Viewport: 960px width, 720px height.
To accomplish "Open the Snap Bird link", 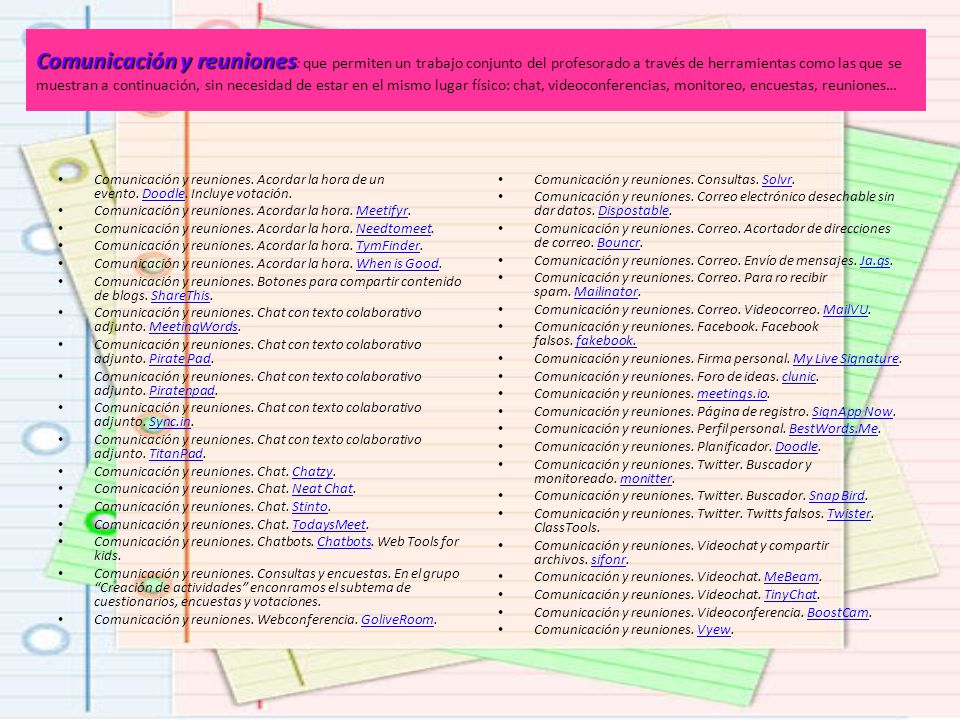I will 837,495.
